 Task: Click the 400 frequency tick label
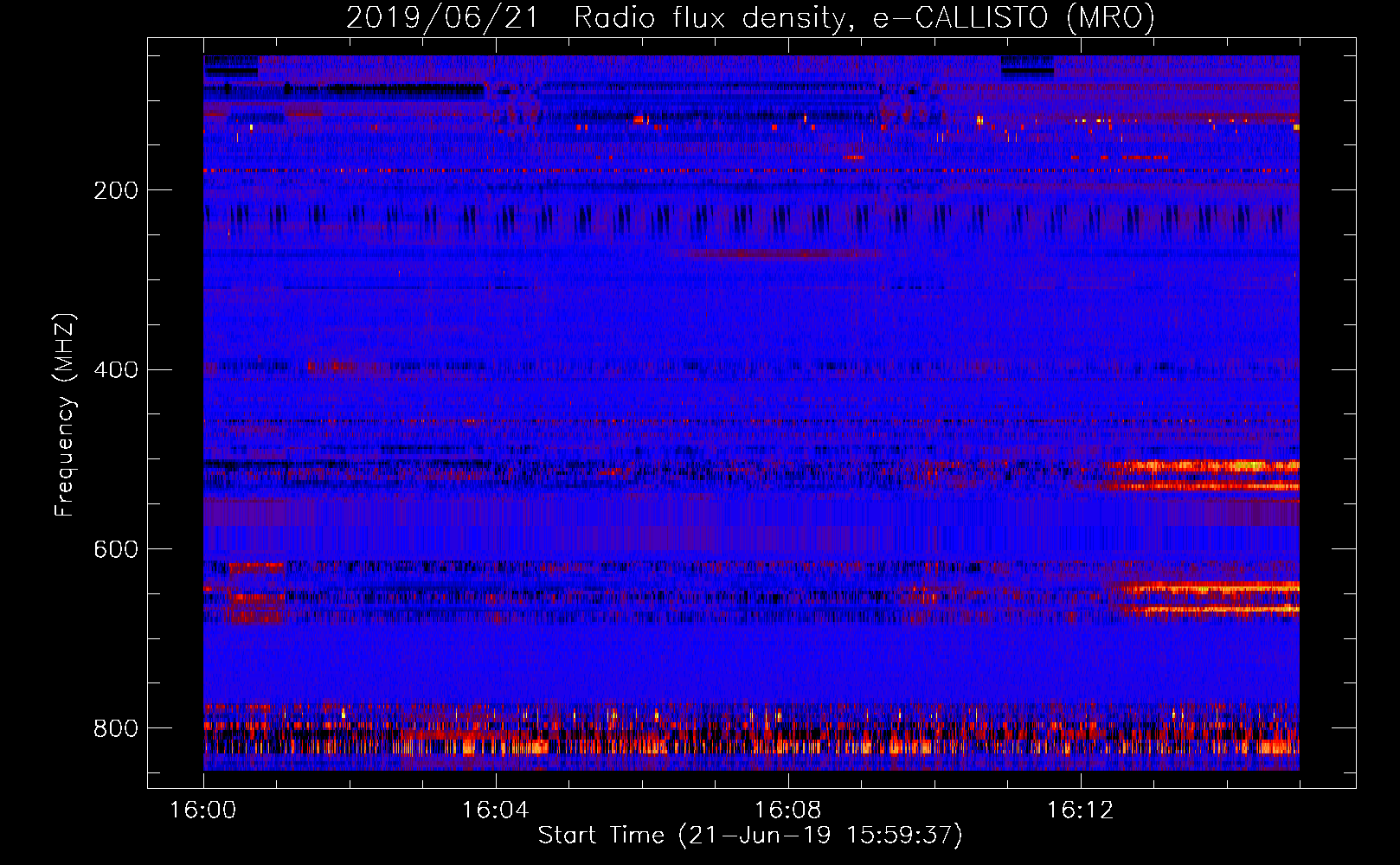pos(116,370)
